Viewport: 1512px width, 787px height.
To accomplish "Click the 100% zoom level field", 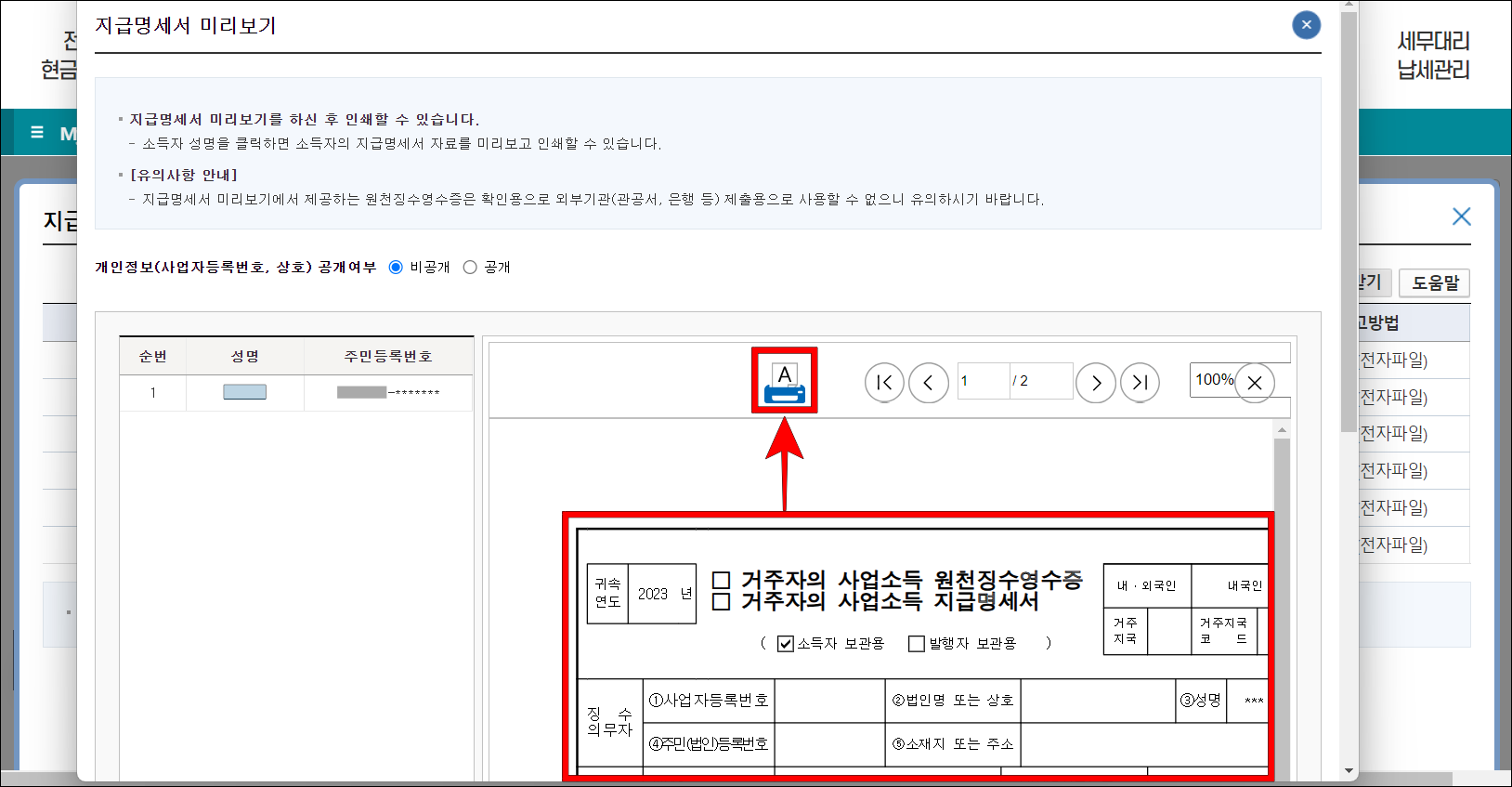I will (1214, 379).
